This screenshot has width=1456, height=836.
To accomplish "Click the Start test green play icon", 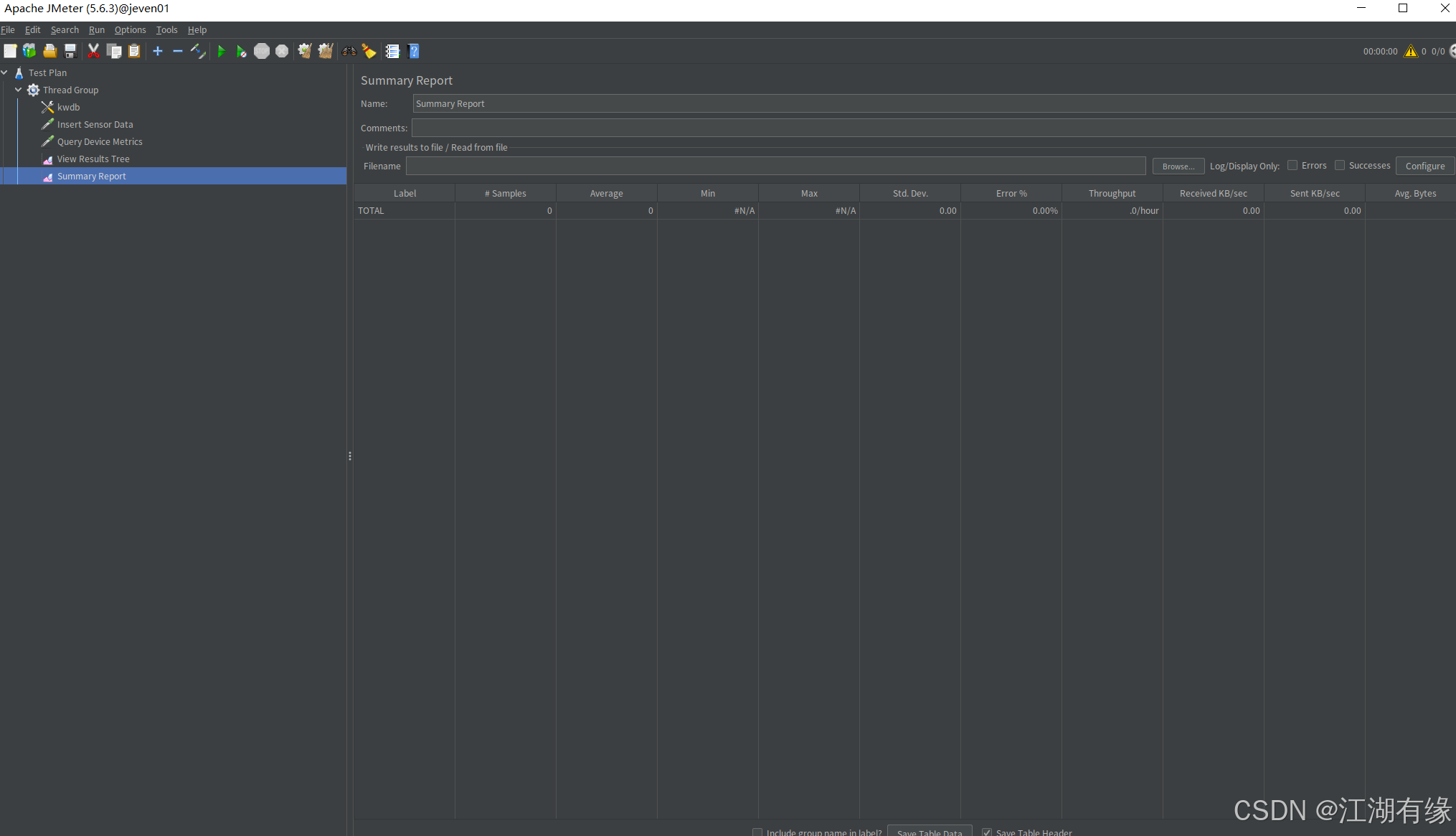I will [221, 51].
